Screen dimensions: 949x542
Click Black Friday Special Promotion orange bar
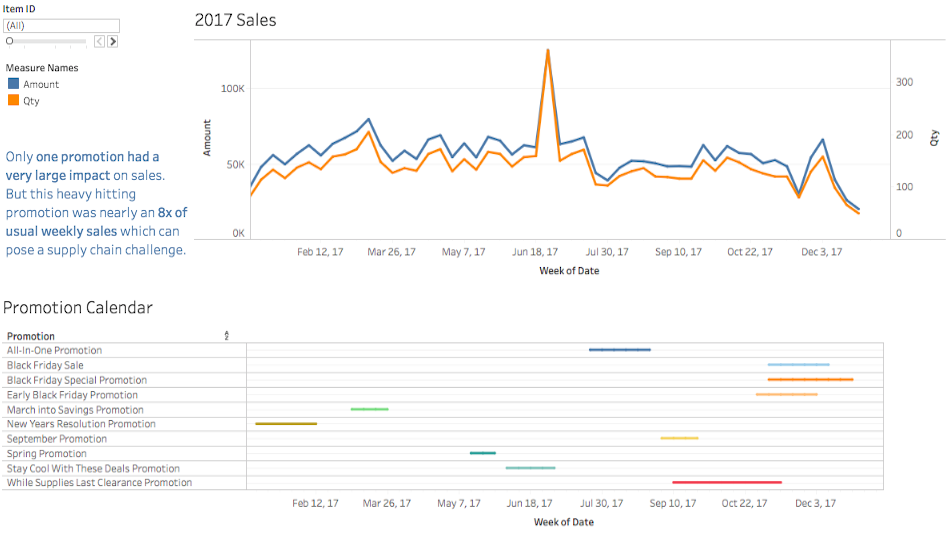pos(810,379)
